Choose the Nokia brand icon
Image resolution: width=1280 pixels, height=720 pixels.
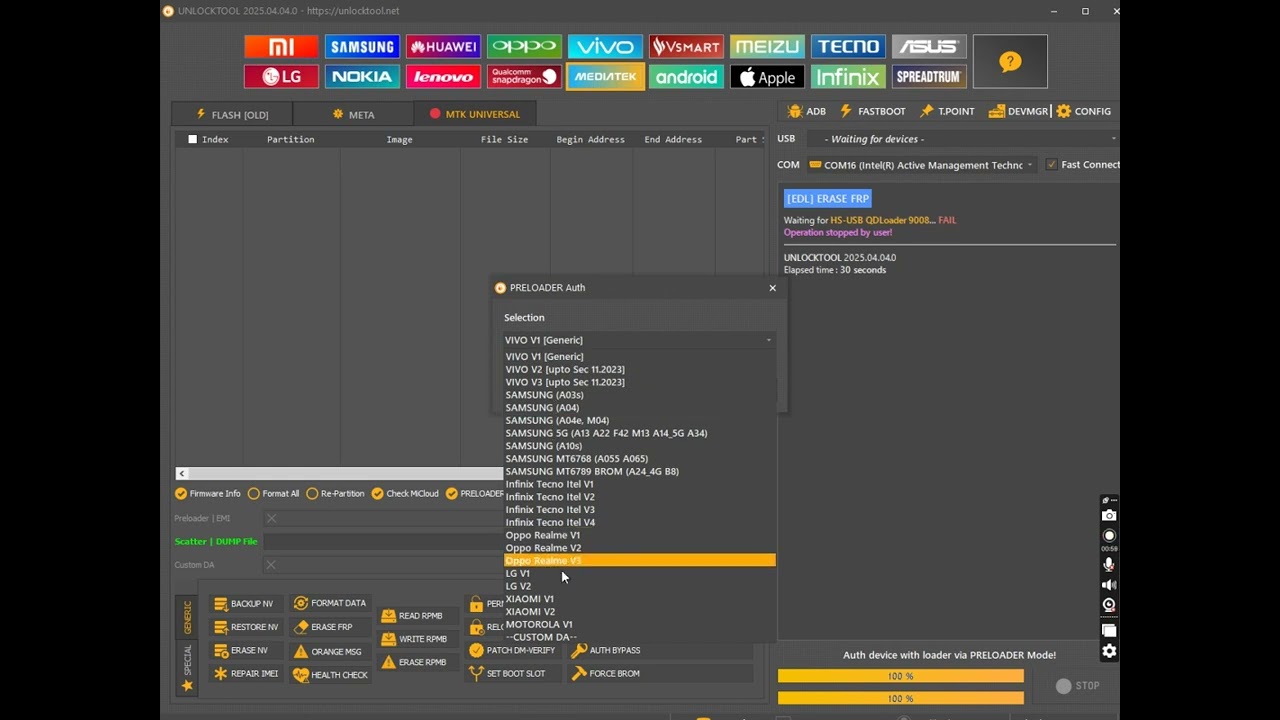pos(362,77)
